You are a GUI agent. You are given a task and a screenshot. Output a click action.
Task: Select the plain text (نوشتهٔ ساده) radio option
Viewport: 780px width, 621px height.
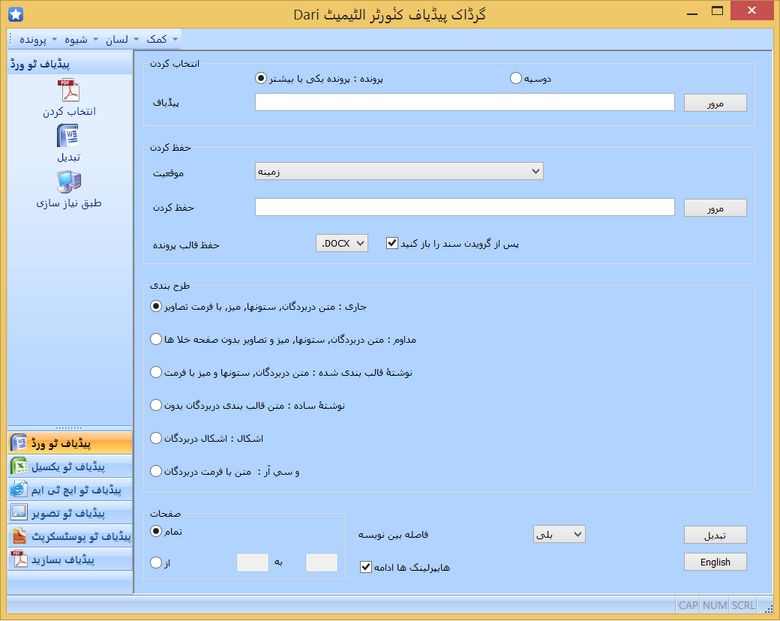tap(156, 405)
